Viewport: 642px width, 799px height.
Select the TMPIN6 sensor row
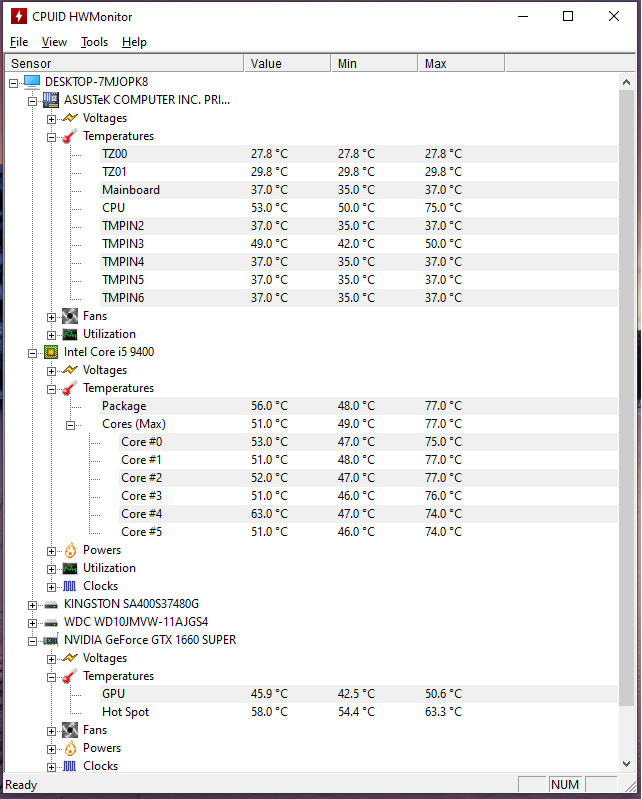point(359,298)
